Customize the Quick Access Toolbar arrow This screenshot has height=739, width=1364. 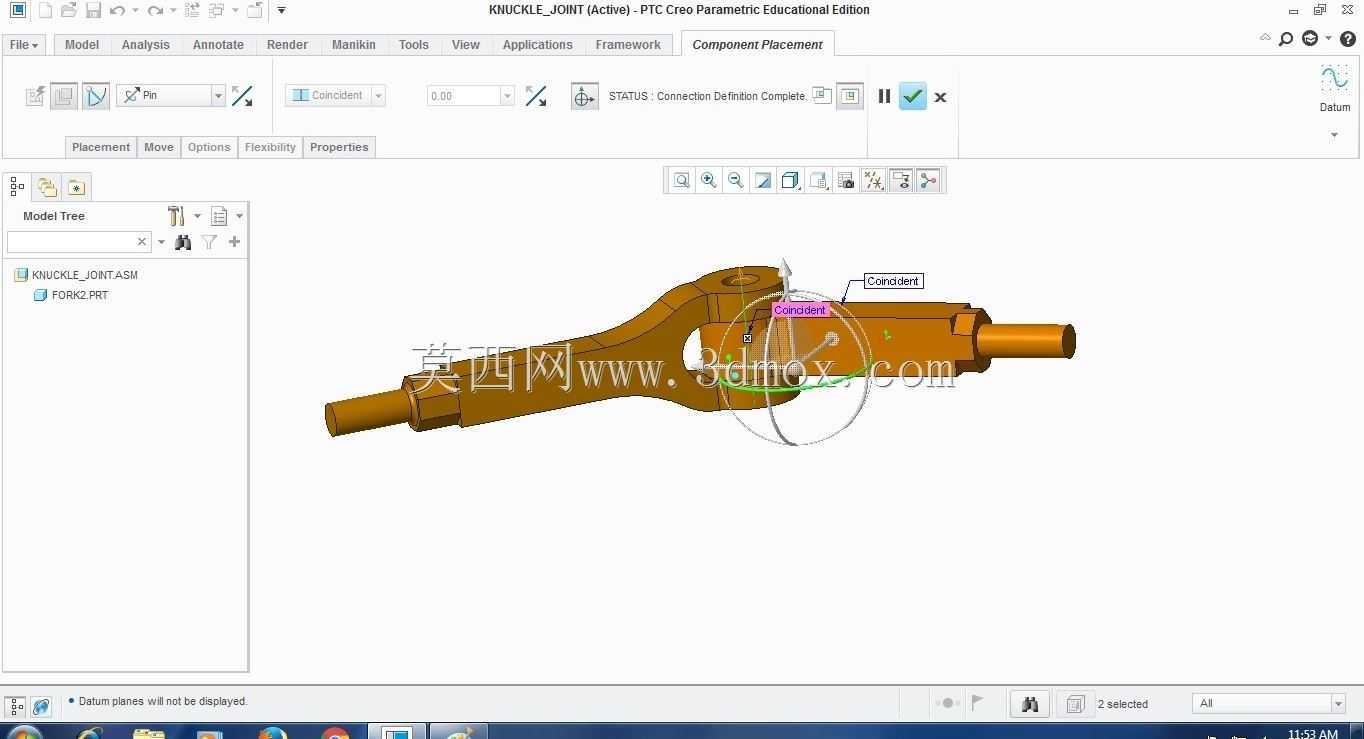coord(281,11)
